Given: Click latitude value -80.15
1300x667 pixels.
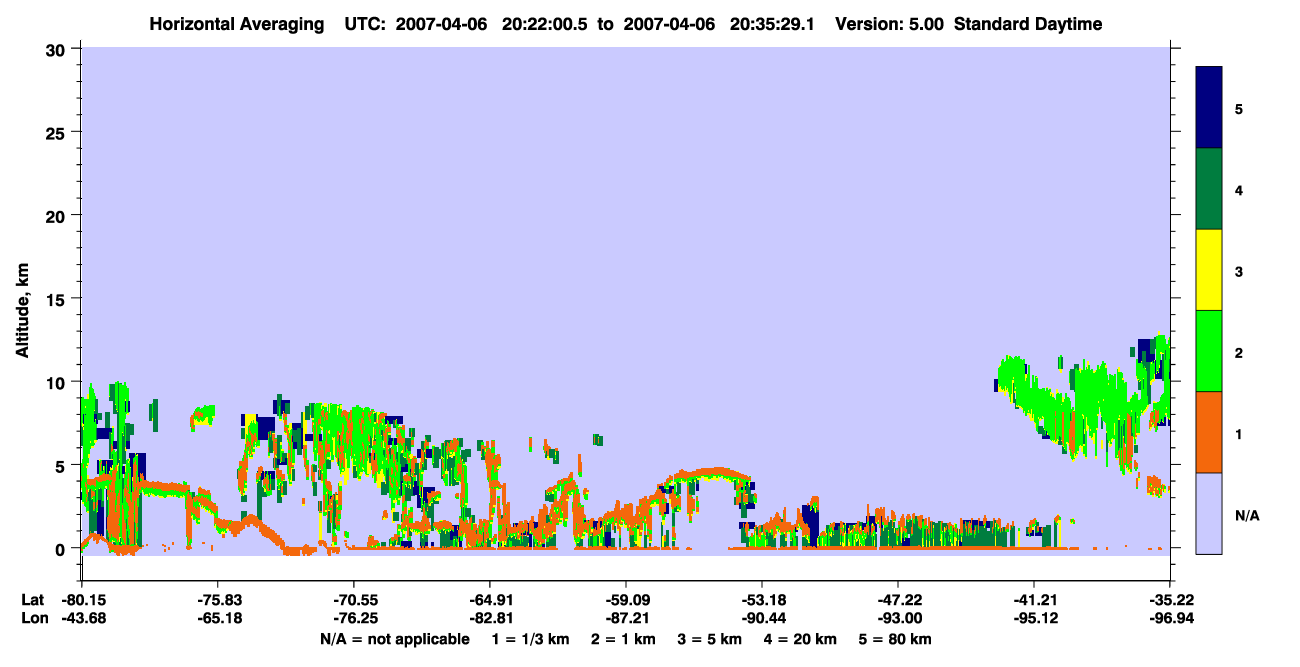Looking at the screenshot, I should (82, 600).
